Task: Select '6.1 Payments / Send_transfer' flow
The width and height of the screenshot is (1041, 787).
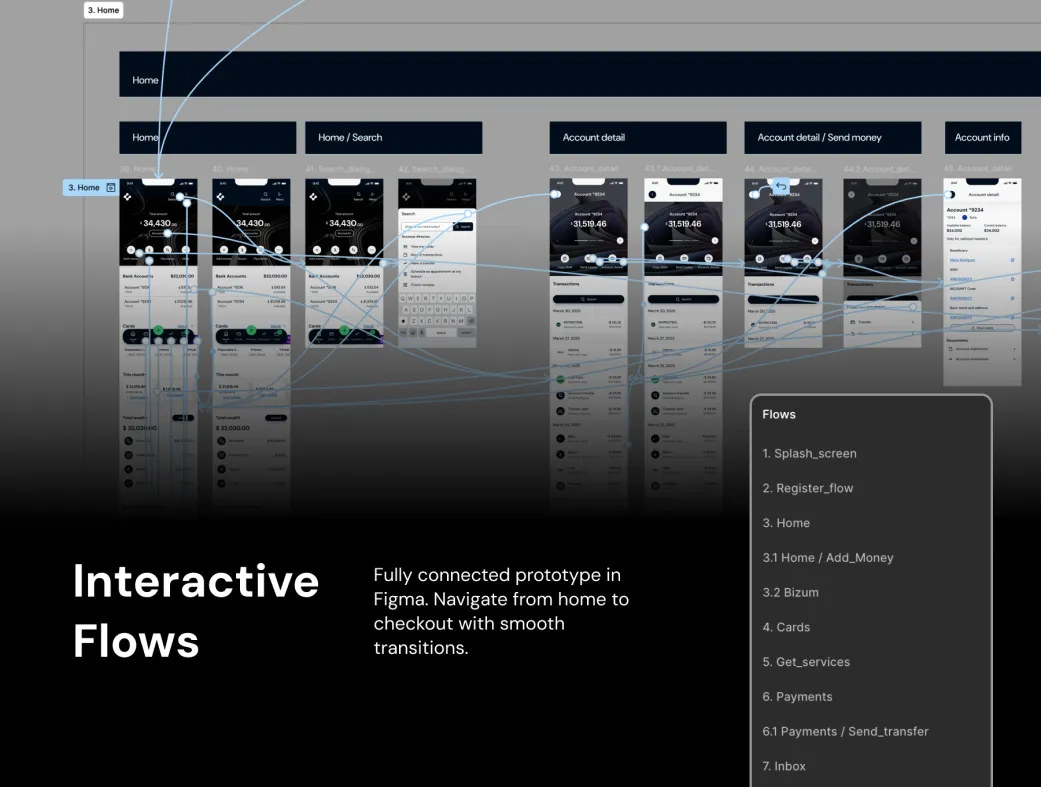Action: pos(845,731)
